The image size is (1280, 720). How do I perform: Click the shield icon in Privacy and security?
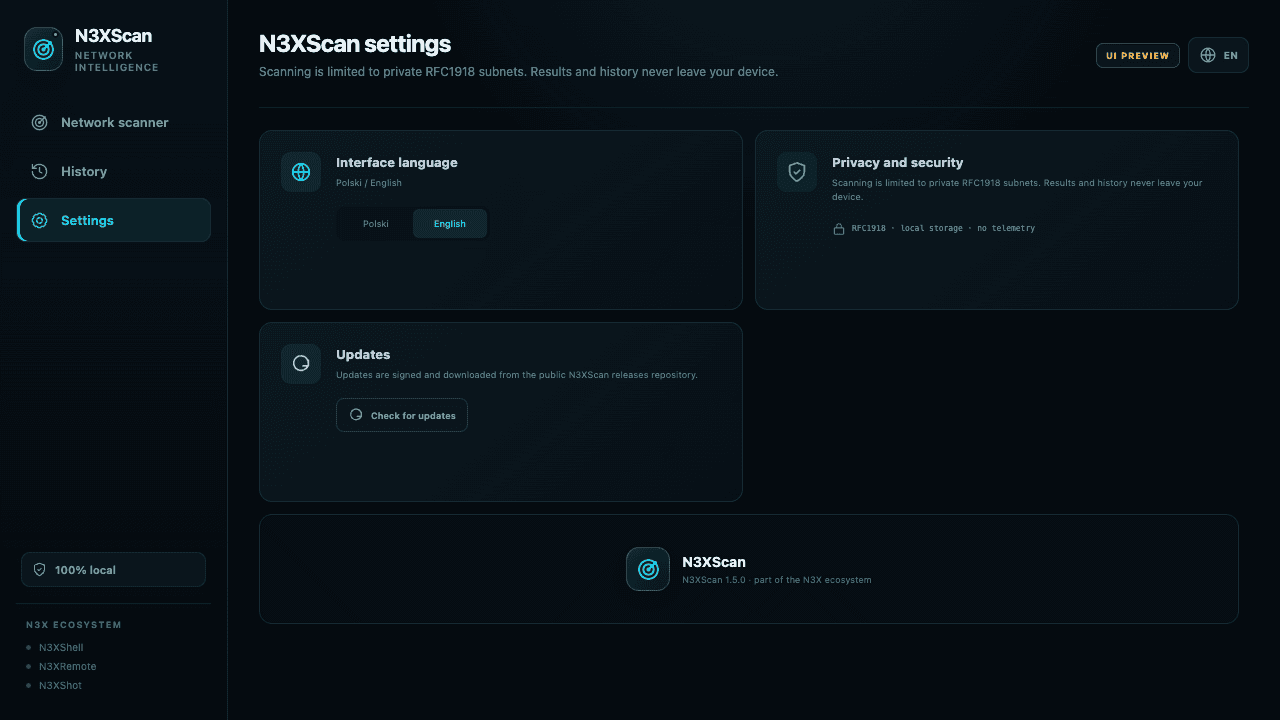pyautogui.click(x=797, y=172)
